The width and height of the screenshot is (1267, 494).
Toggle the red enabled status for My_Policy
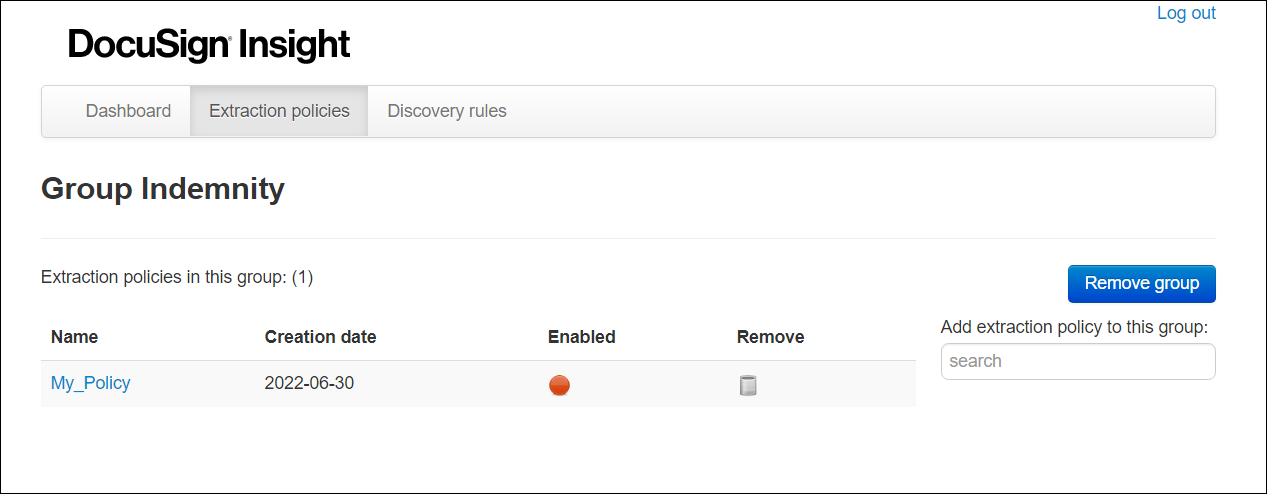[x=560, y=385]
